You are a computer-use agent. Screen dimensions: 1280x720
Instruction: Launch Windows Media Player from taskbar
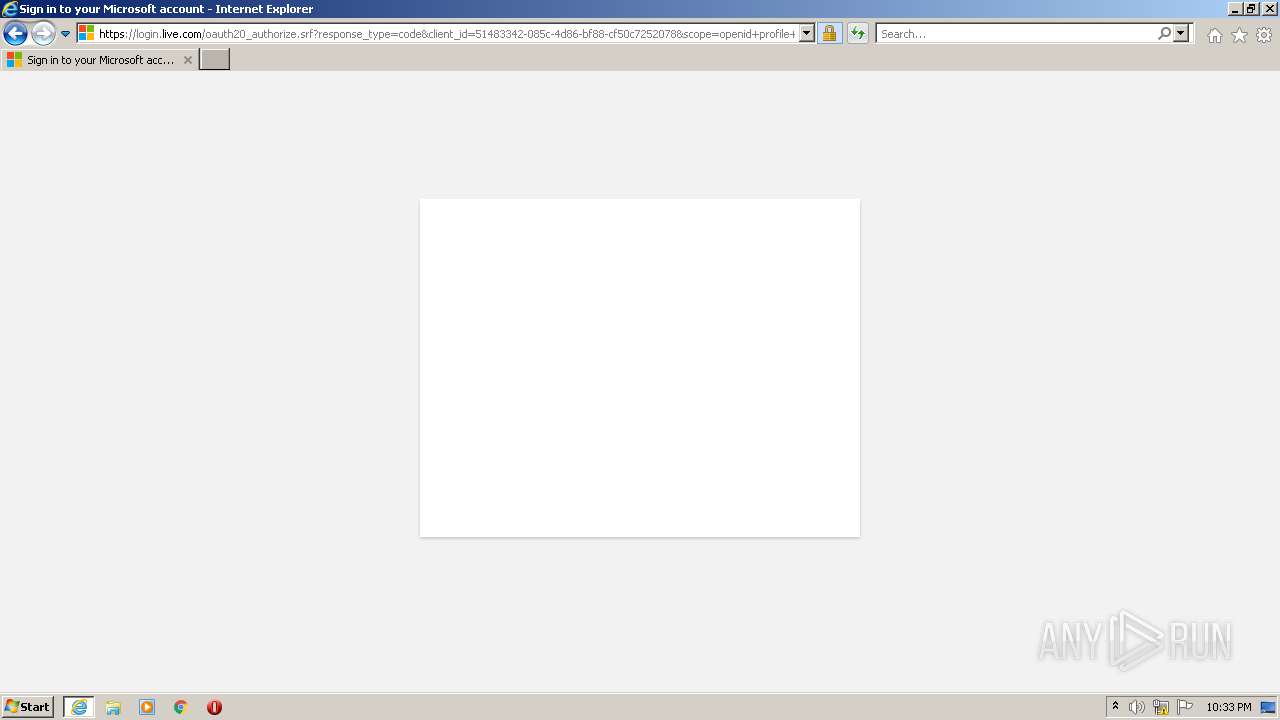(x=147, y=707)
